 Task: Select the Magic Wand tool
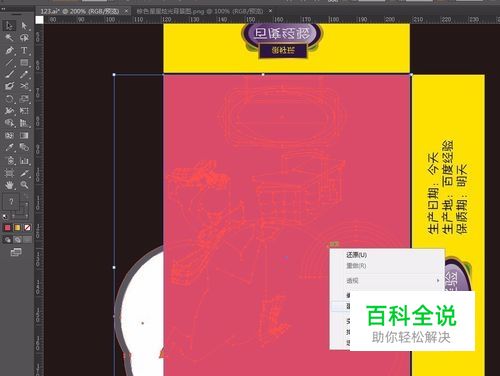9,38
